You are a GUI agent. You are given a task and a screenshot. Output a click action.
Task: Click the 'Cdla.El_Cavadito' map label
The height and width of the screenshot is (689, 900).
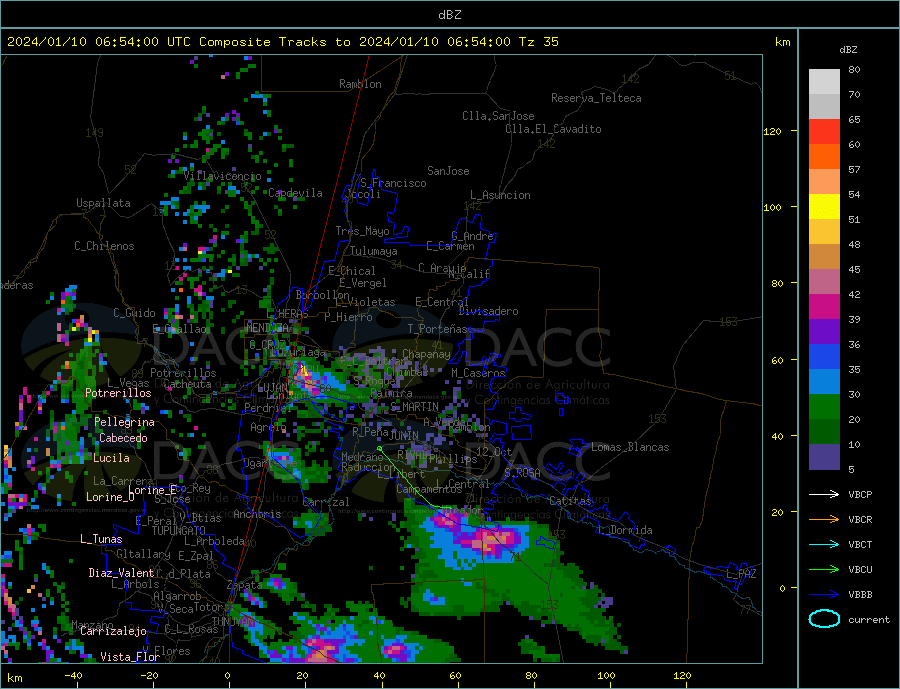(x=553, y=129)
